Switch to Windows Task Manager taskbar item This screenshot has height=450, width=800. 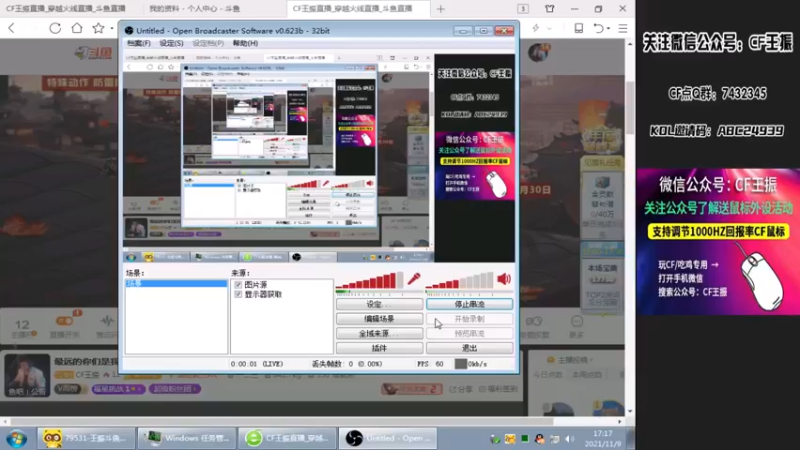tap(186, 438)
